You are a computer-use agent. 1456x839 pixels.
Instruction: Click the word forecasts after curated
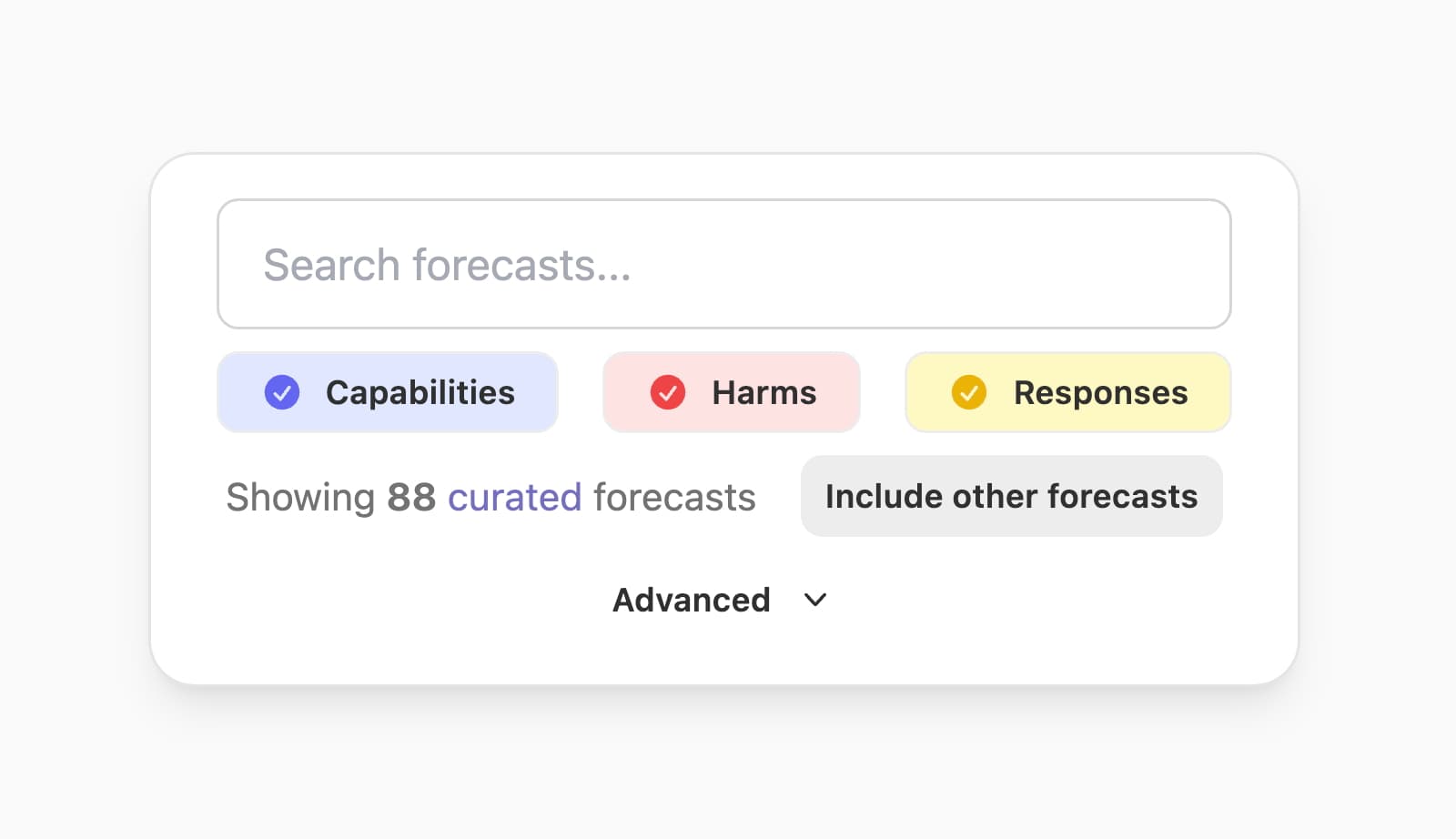[674, 498]
